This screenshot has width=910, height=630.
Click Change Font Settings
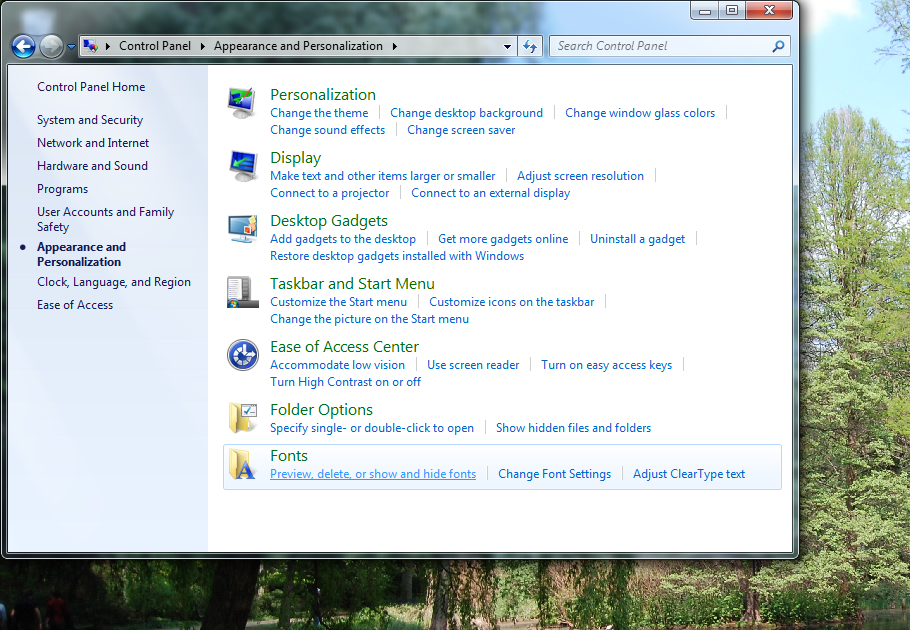(554, 474)
